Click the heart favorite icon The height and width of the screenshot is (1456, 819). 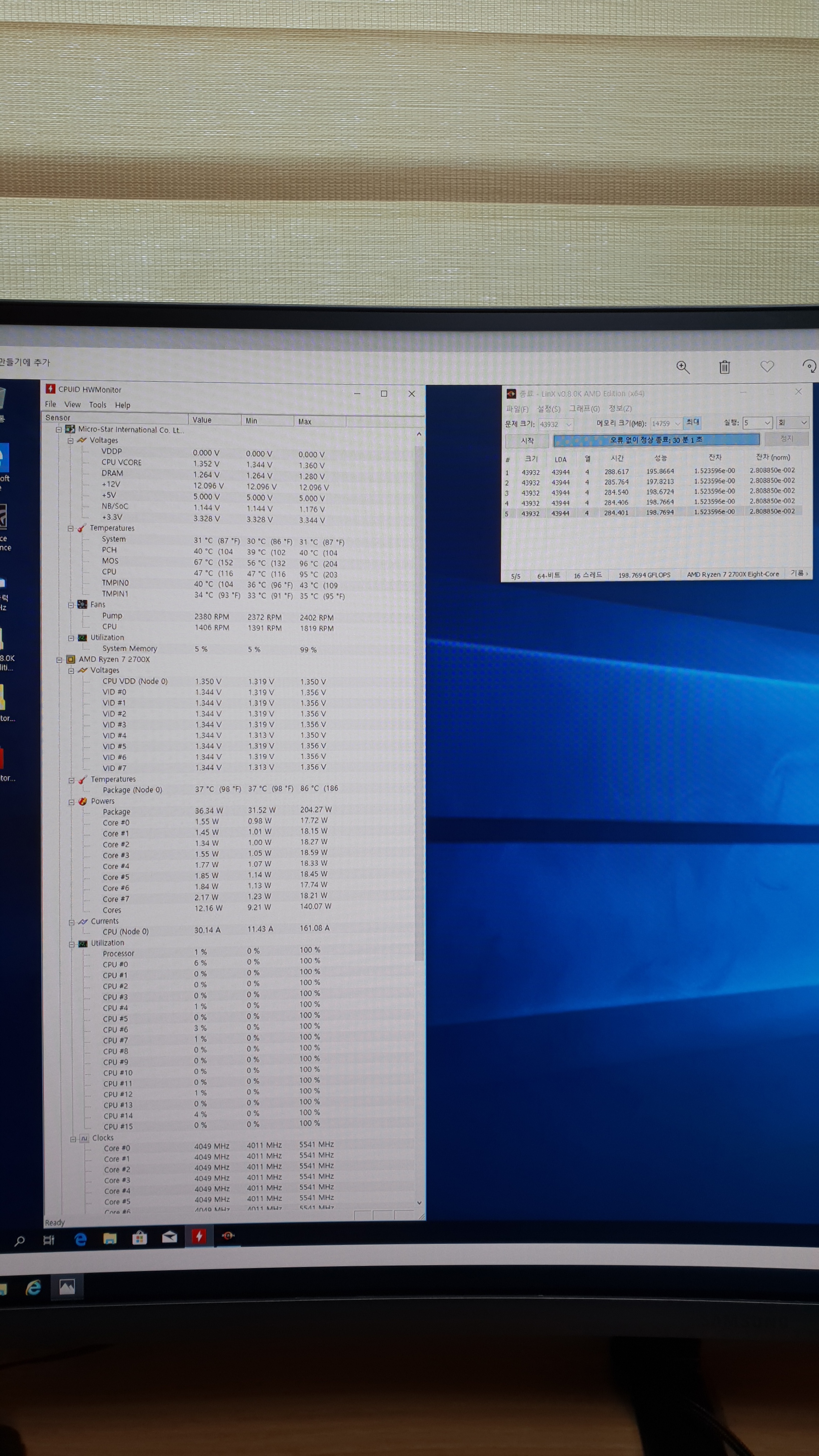tap(766, 366)
